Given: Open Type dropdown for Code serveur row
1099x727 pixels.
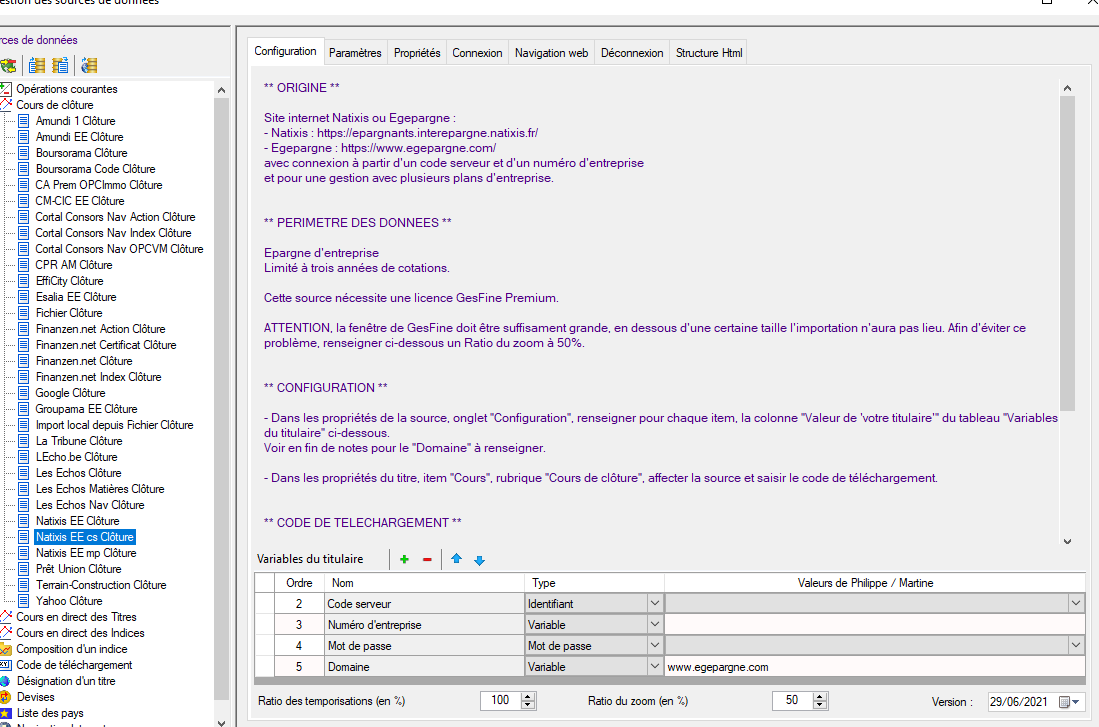Looking at the screenshot, I should 654,603.
